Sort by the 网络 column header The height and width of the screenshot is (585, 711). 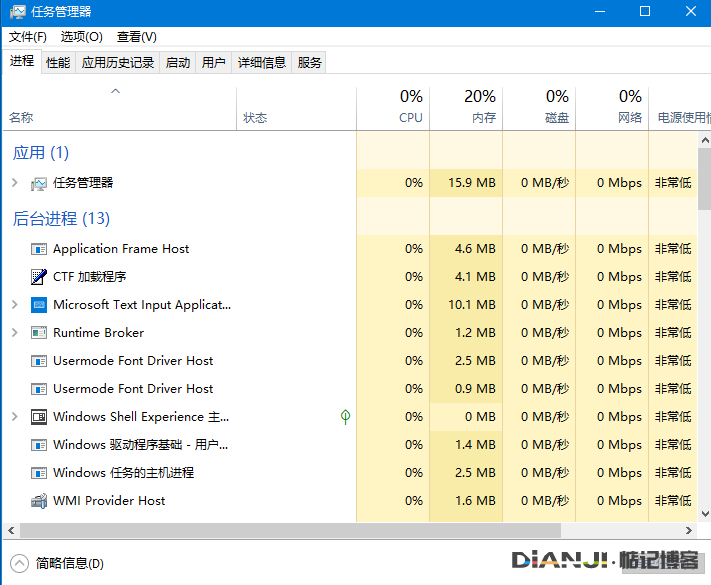(x=612, y=108)
